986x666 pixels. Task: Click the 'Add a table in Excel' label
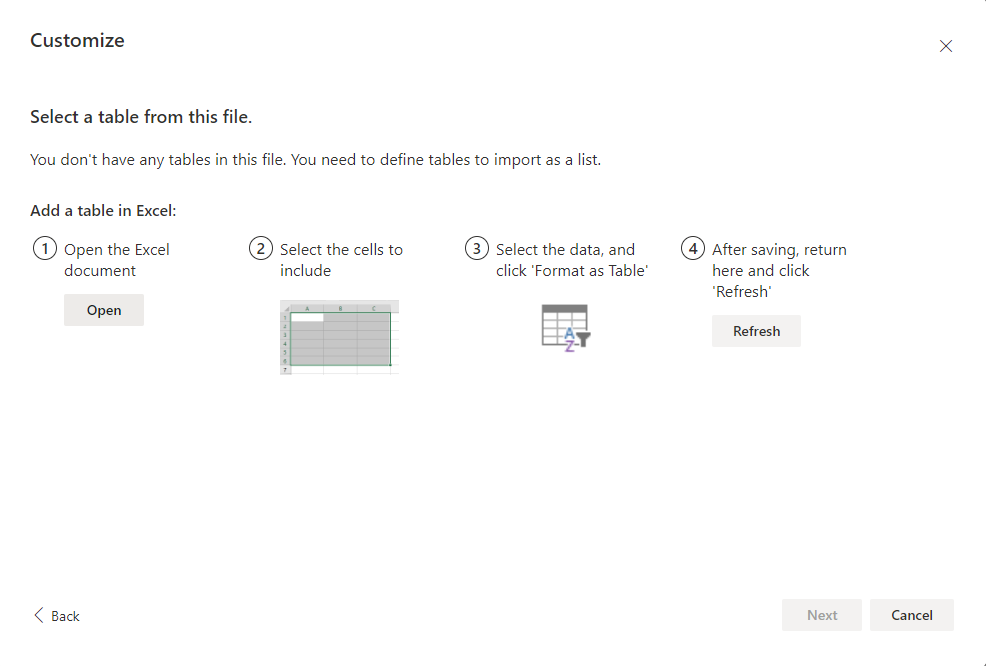pyautogui.click(x=103, y=210)
